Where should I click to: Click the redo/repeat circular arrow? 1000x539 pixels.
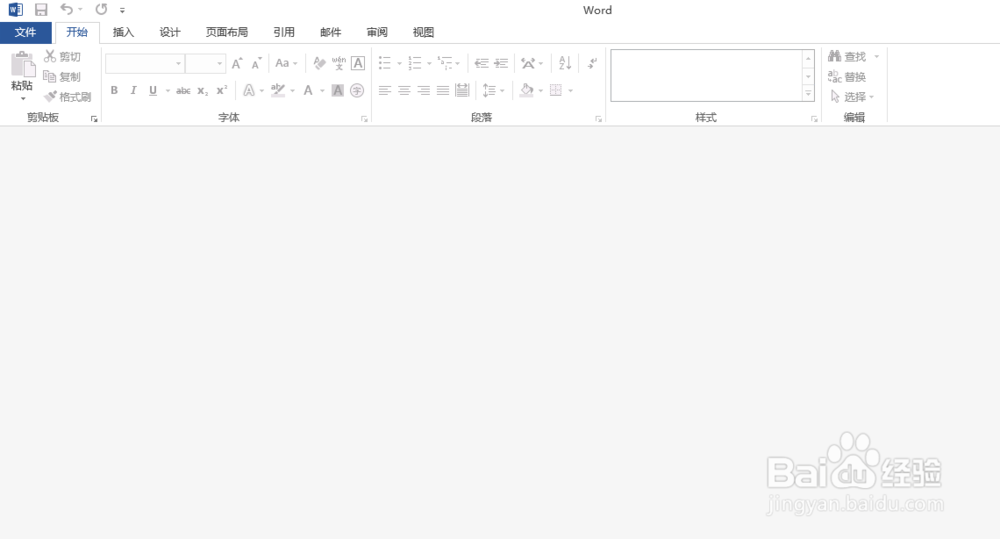(x=101, y=9)
